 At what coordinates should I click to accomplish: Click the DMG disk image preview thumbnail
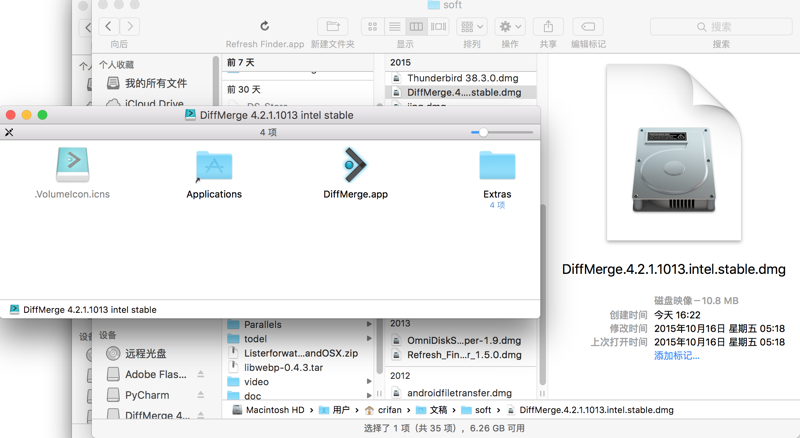coord(673,152)
